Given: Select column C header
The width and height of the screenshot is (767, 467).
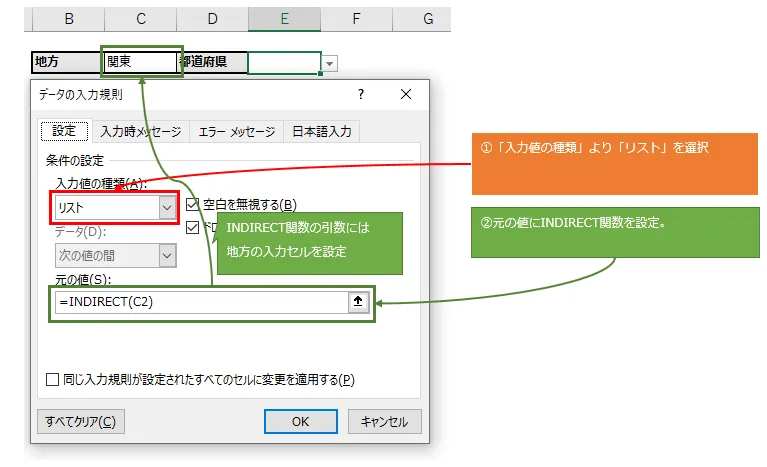Looking at the screenshot, I should [141, 19].
